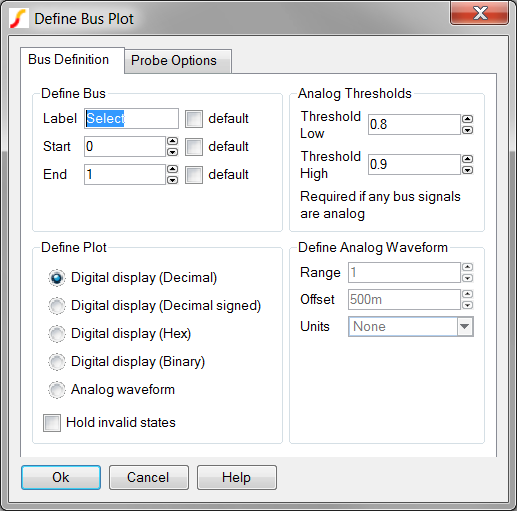Check Hold invalid states option
Screen dimensions: 517x511
pyautogui.click(x=52, y=423)
